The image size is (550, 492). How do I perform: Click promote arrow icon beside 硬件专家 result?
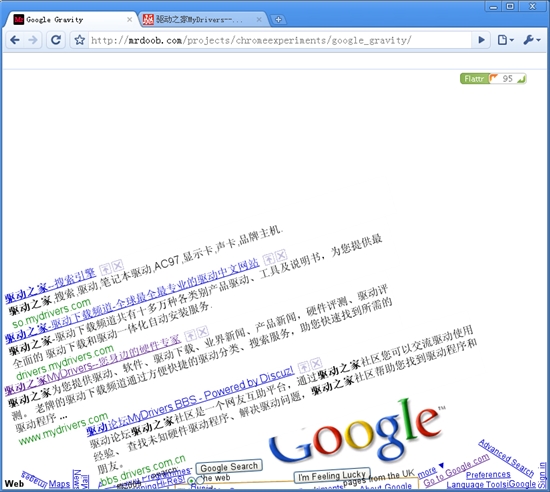coord(190,335)
